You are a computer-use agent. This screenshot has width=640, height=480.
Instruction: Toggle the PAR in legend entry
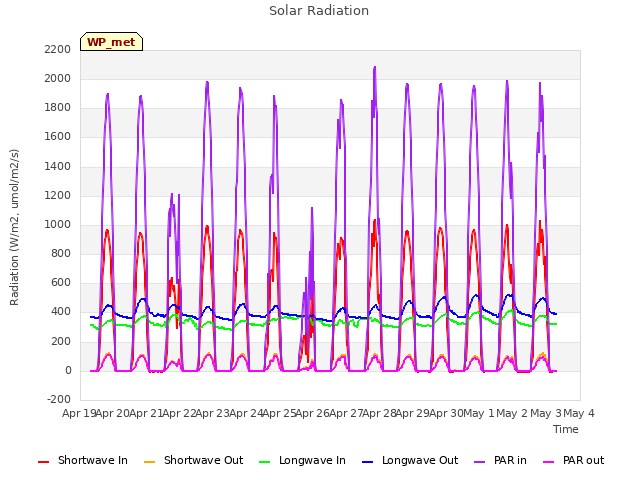point(500,460)
